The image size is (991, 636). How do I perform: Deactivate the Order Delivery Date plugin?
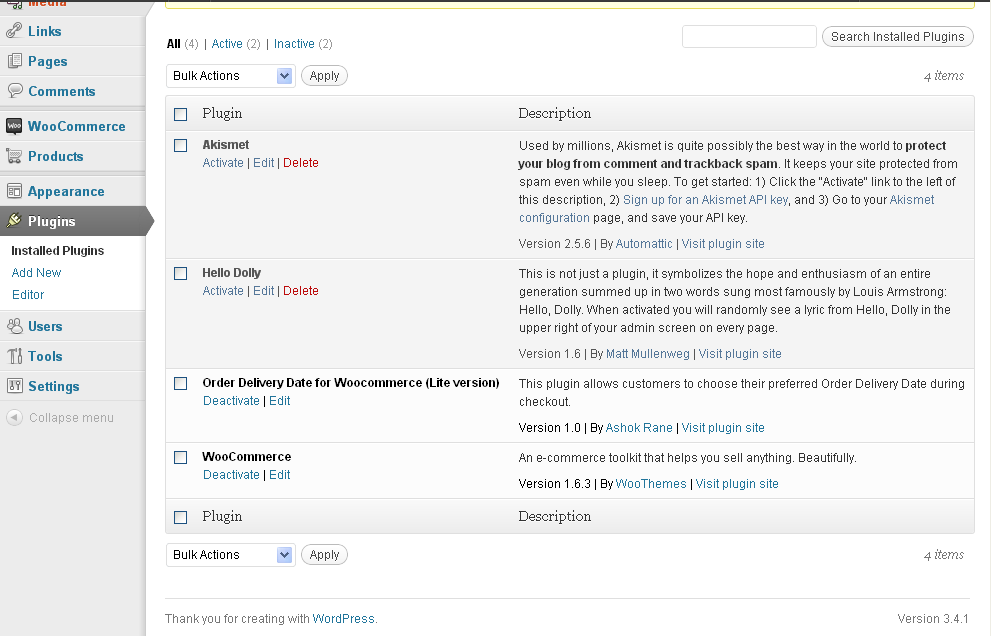(231, 401)
